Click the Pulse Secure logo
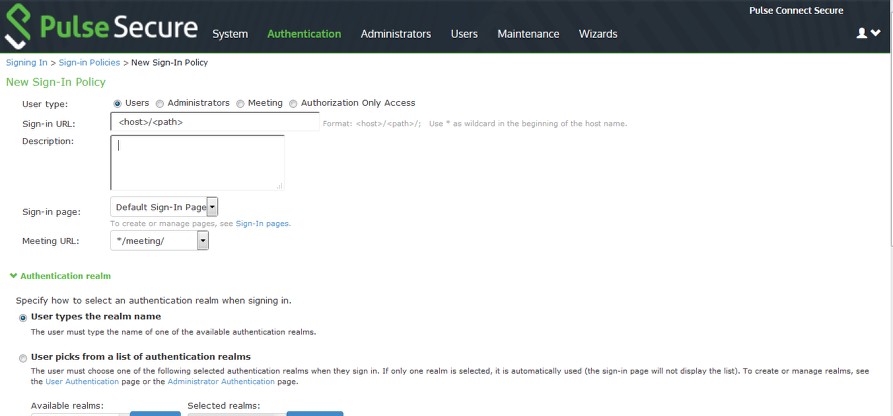The height and width of the screenshot is (416, 893). 100,27
